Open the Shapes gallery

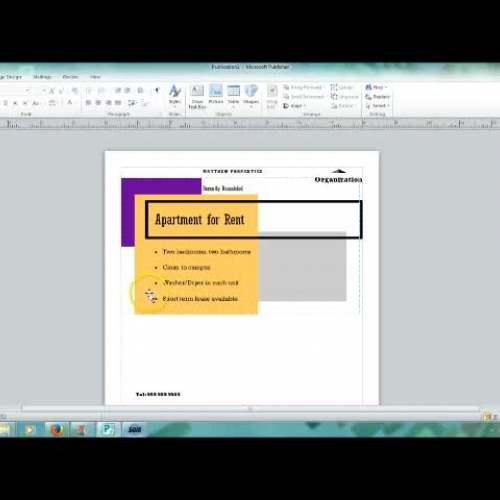click(x=251, y=96)
